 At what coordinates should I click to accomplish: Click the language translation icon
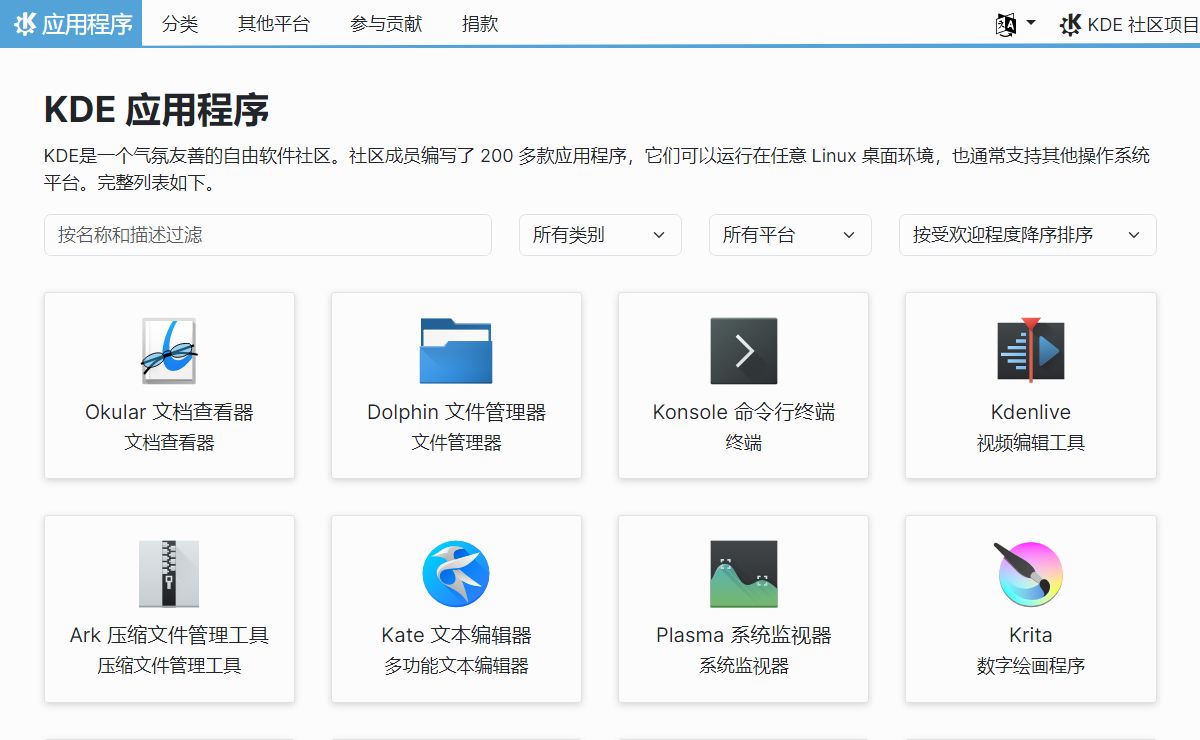tap(1006, 24)
